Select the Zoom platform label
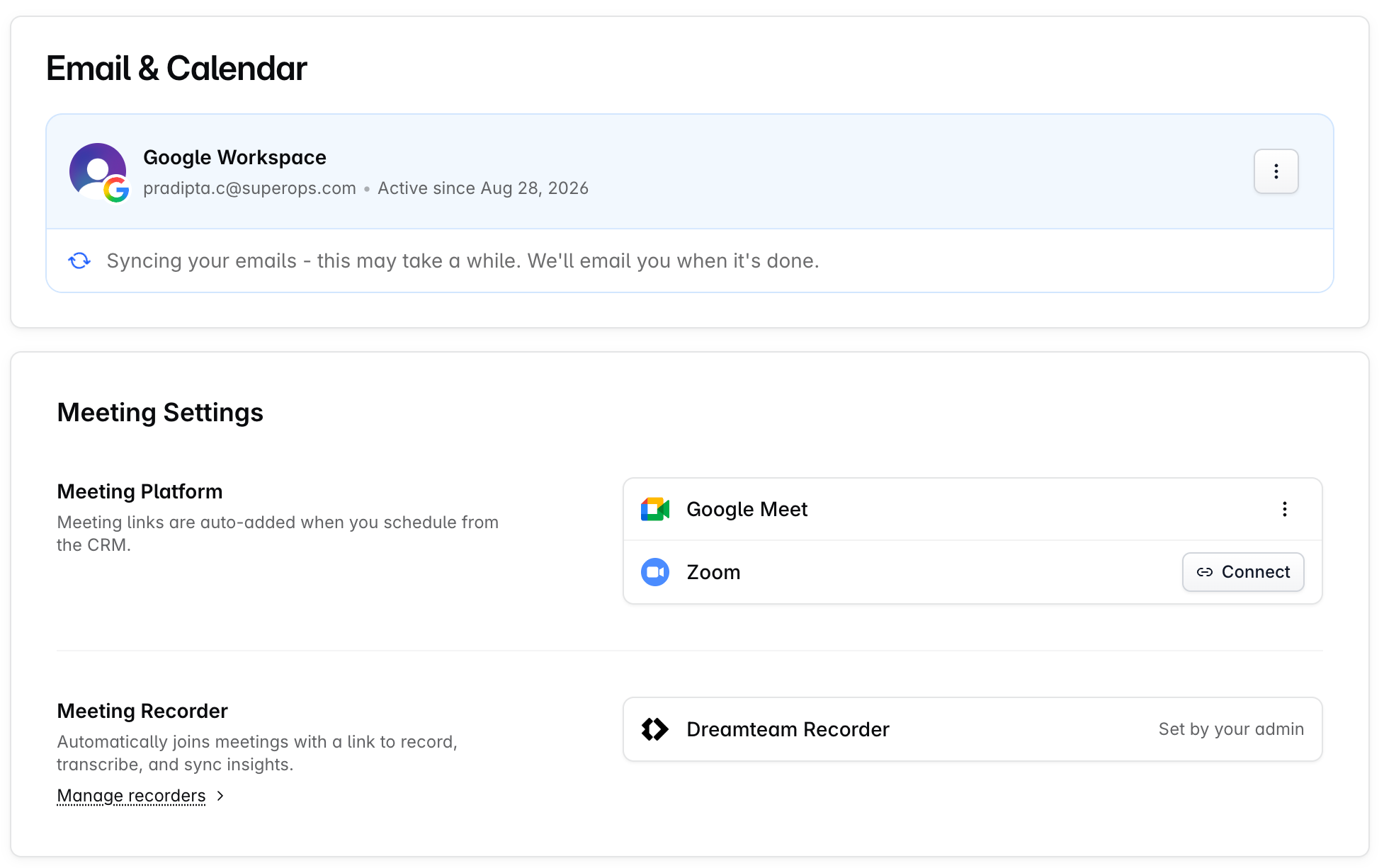1384x868 pixels. click(x=713, y=572)
